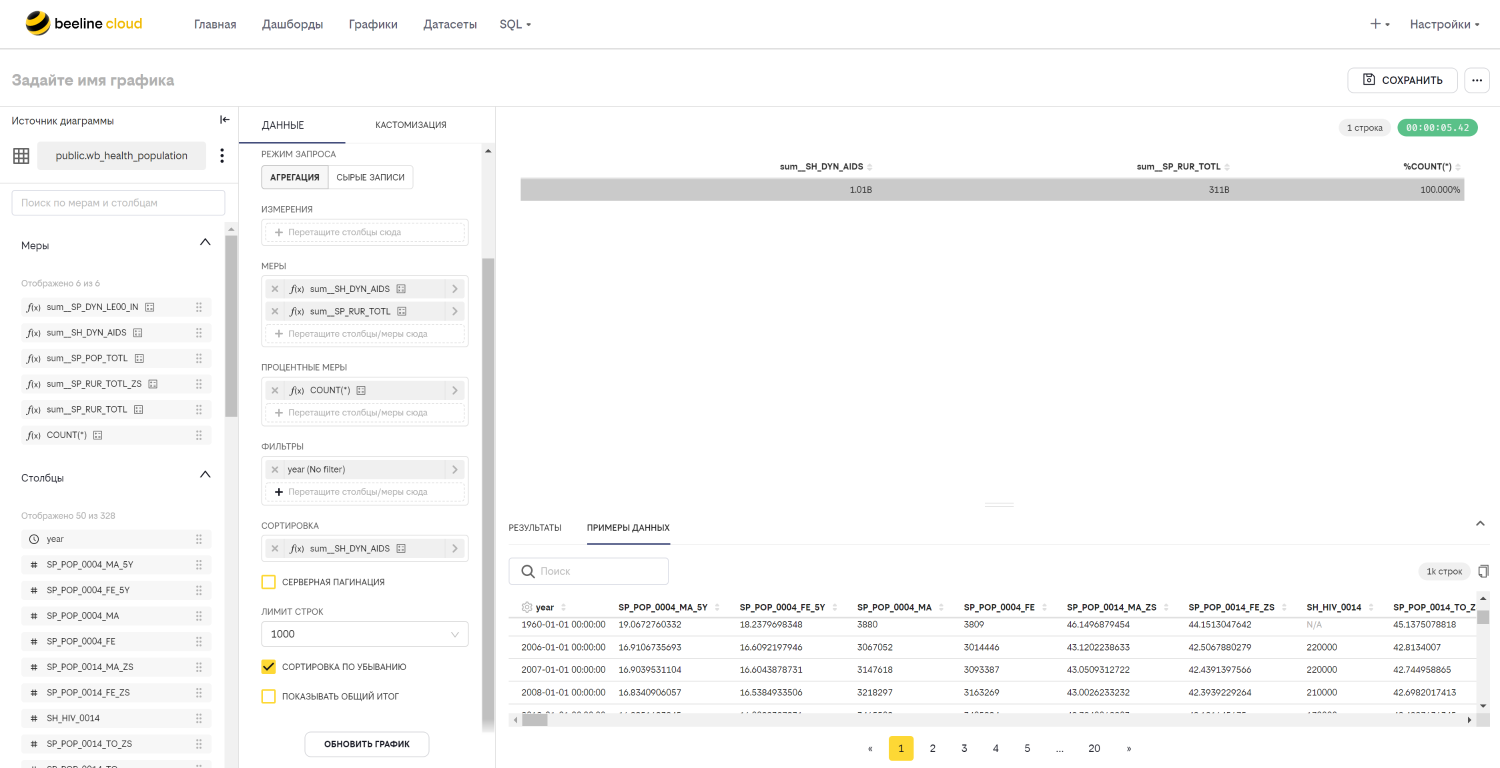This screenshot has width=1500, height=768.
Task: Open Дашборды in navigation
Action: (292, 24)
